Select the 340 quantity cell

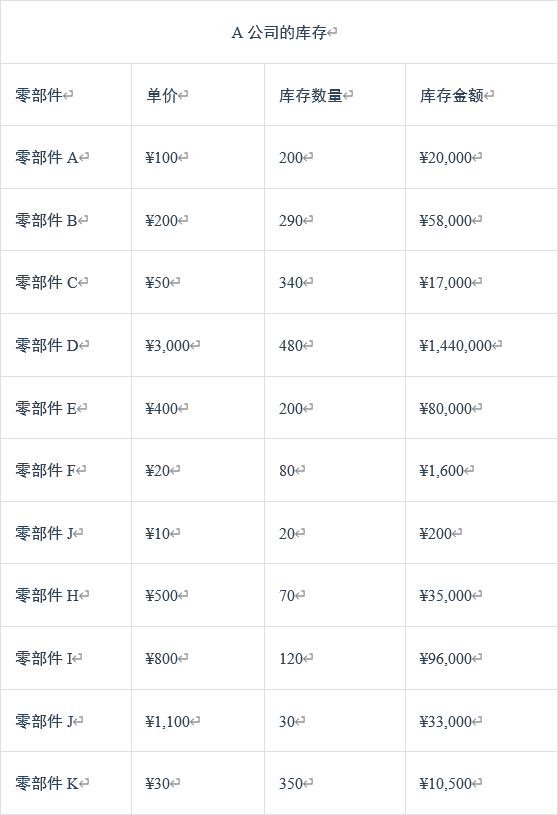coord(335,282)
